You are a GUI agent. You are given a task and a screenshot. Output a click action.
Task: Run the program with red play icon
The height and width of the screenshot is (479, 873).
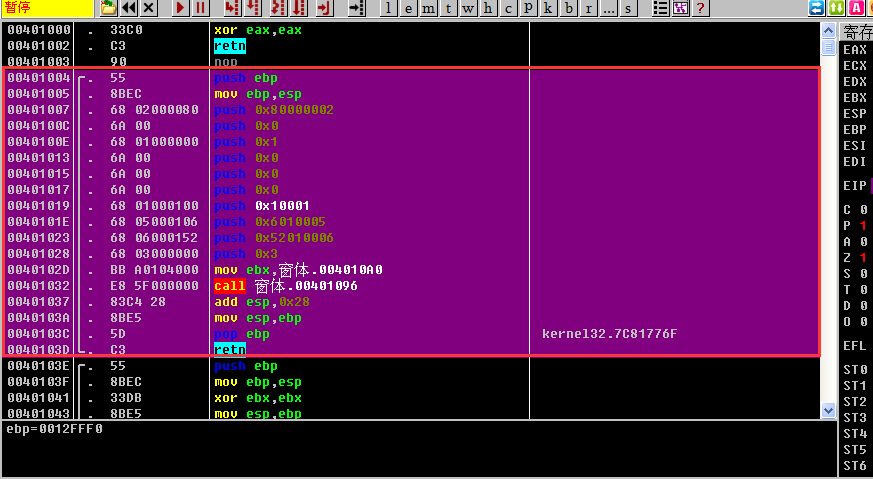click(x=180, y=8)
